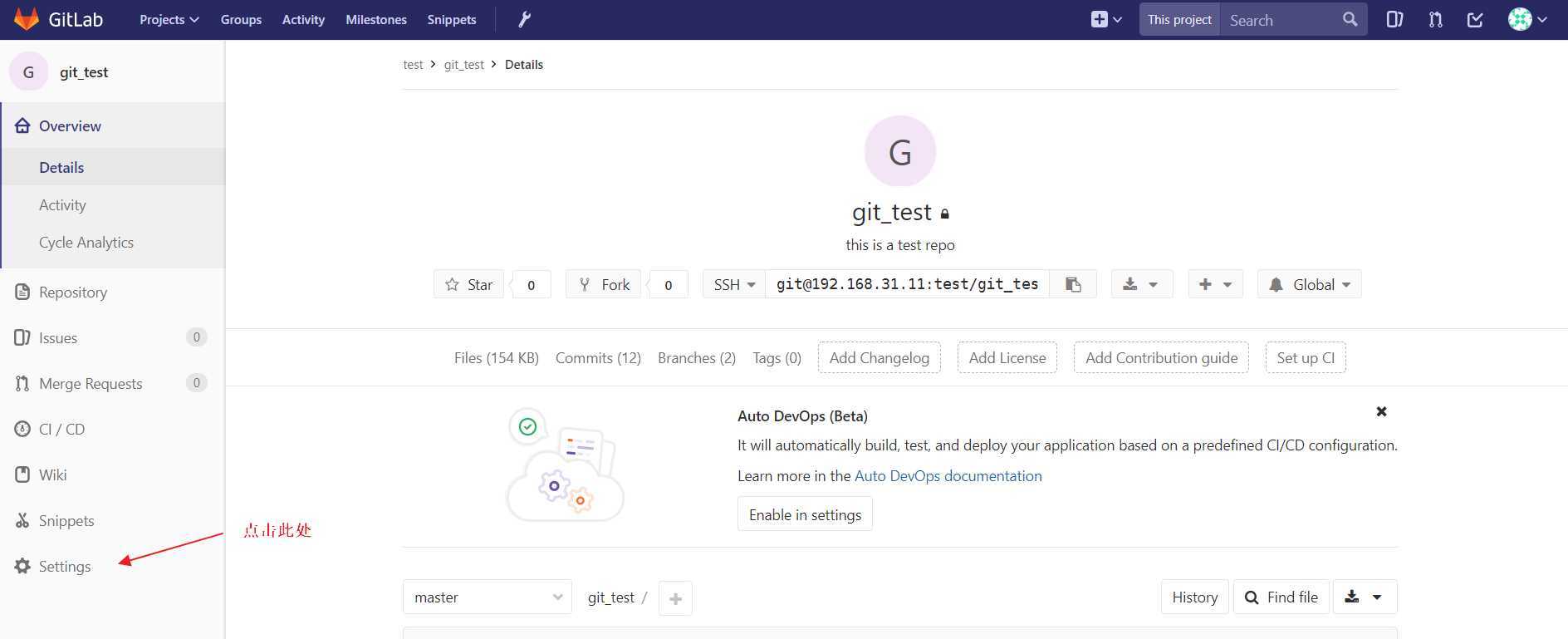Click the Find file button

[1281, 597]
